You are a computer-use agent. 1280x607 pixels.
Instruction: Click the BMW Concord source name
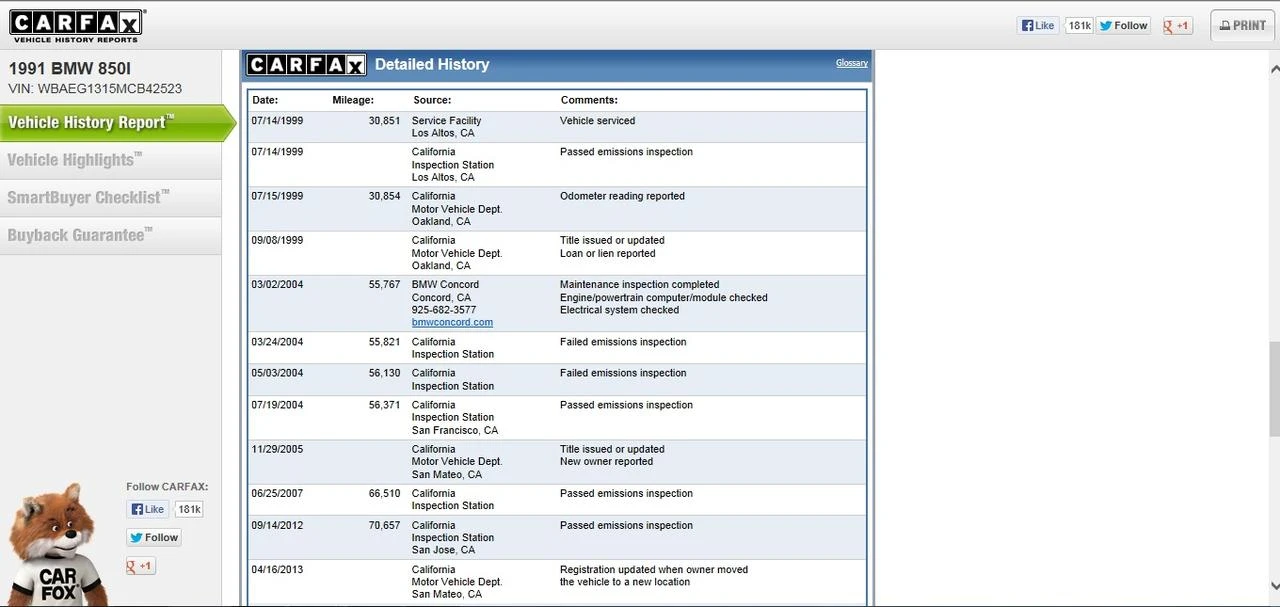pyautogui.click(x=445, y=285)
